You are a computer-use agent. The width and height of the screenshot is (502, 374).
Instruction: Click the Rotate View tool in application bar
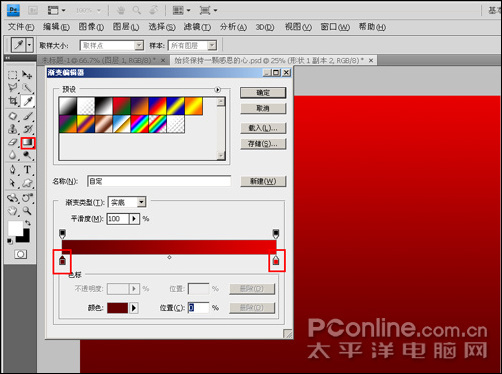pos(153,10)
